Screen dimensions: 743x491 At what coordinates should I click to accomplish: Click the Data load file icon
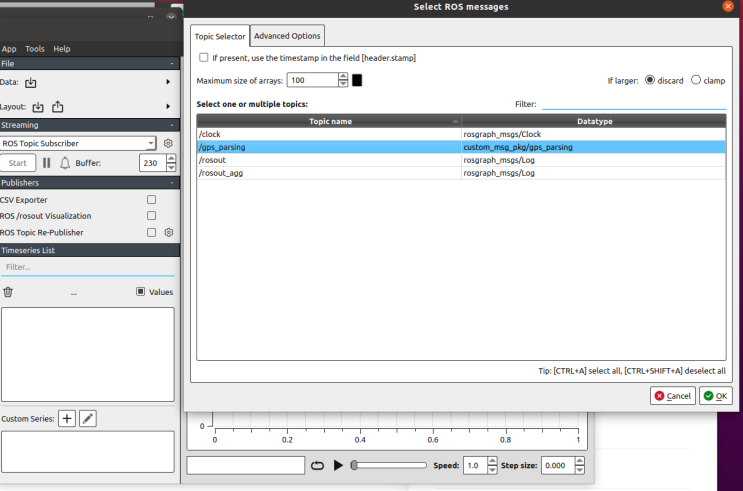(31, 82)
